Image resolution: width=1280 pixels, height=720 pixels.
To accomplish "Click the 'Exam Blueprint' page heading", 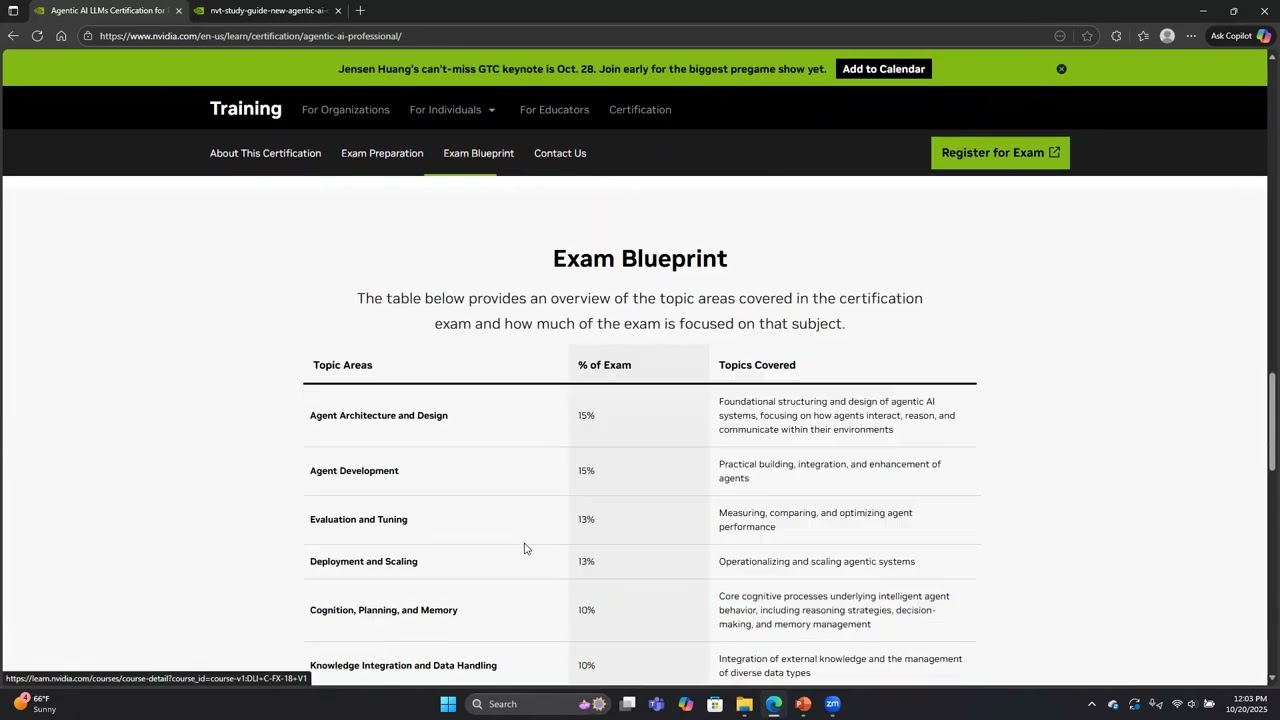I will click(640, 258).
